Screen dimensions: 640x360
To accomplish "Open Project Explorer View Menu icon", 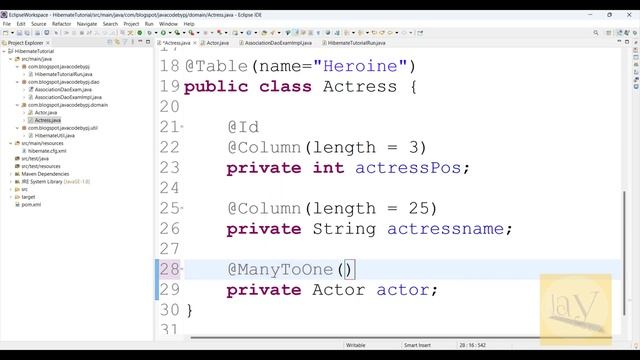I will click(x=133, y=42).
